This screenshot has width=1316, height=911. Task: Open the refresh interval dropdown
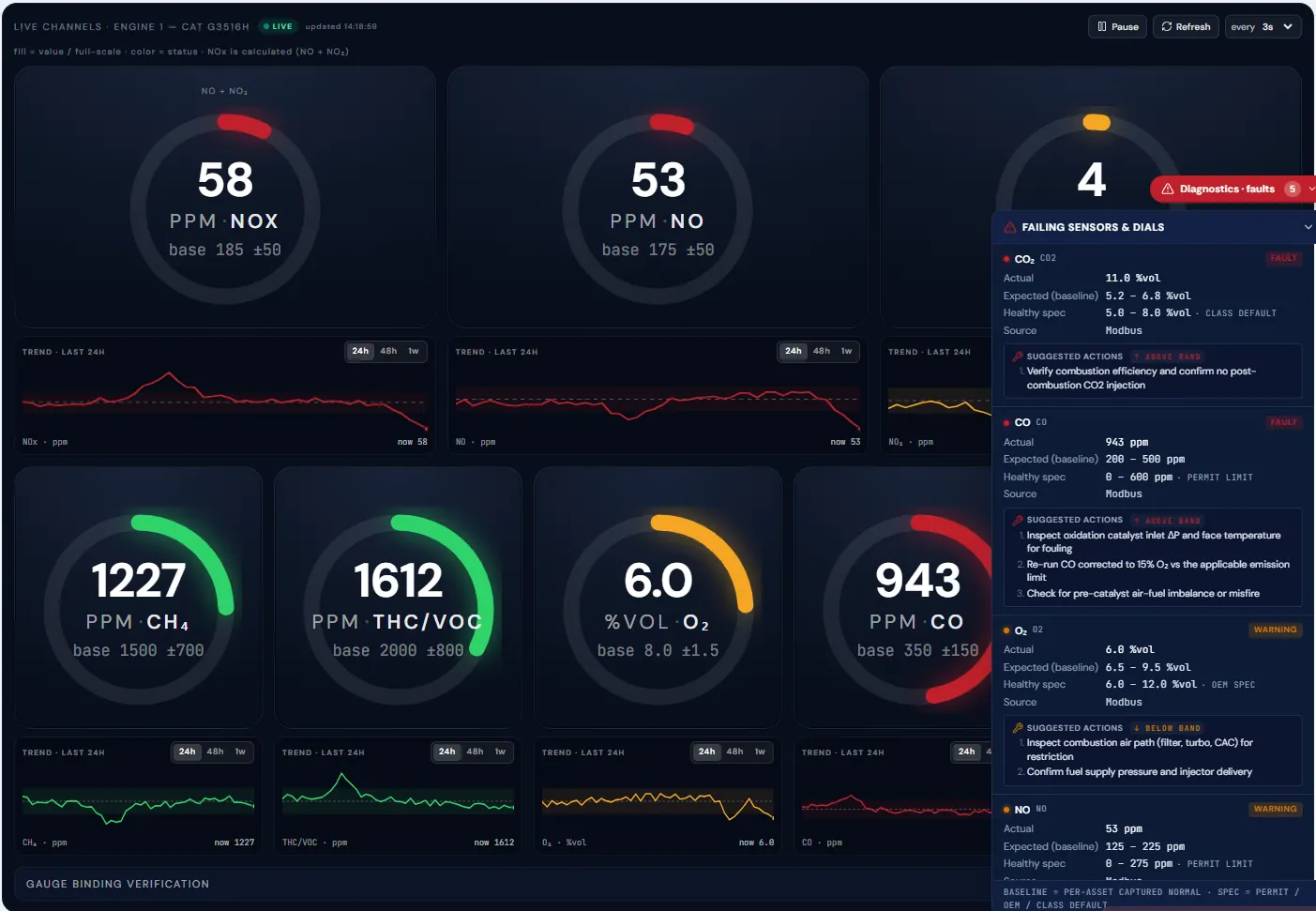pos(1263,27)
